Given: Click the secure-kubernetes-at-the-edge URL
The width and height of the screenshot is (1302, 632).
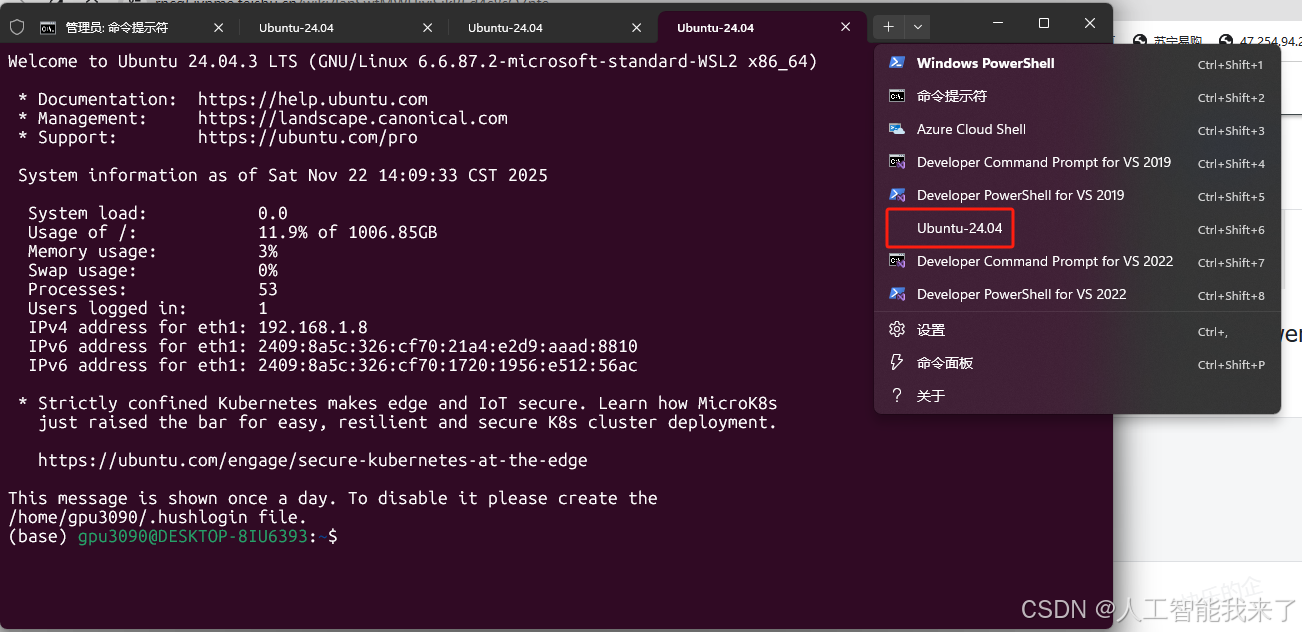Looking at the screenshot, I should pyautogui.click(x=313, y=461).
